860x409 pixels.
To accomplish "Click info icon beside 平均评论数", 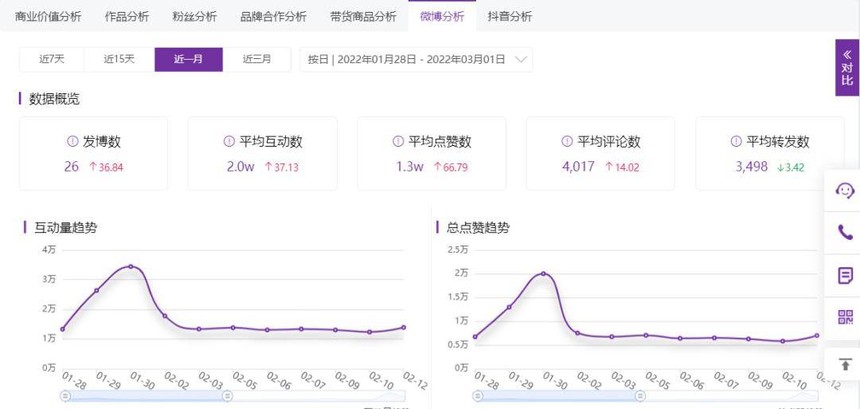I will pyautogui.click(x=567, y=141).
